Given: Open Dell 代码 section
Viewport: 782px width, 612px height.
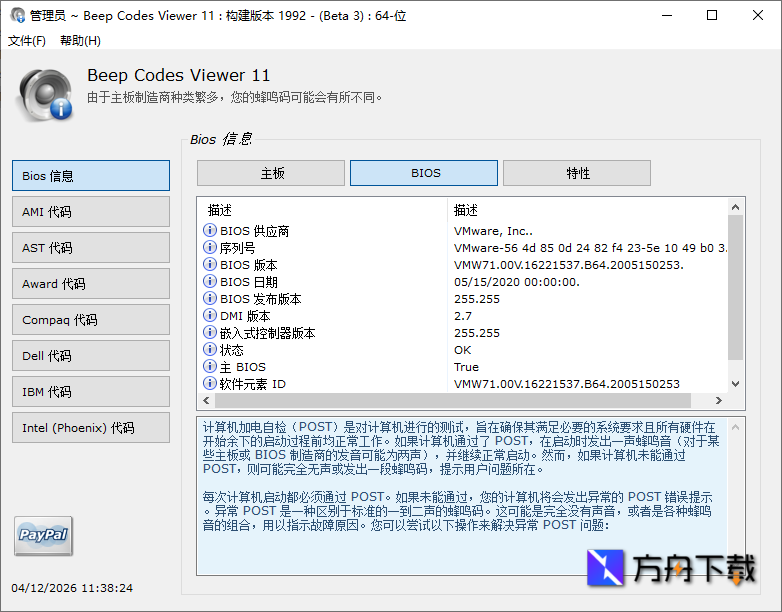Looking at the screenshot, I should (x=91, y=356).
